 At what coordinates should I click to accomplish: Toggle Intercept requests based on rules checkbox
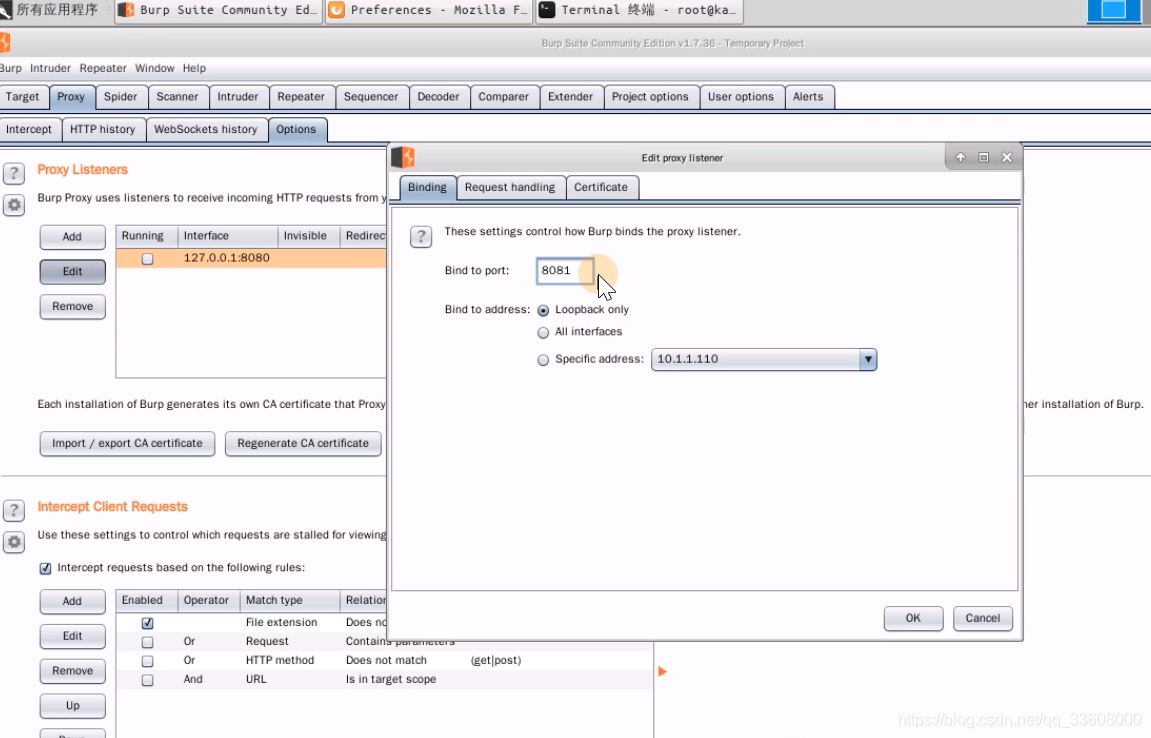coord(46,568)
